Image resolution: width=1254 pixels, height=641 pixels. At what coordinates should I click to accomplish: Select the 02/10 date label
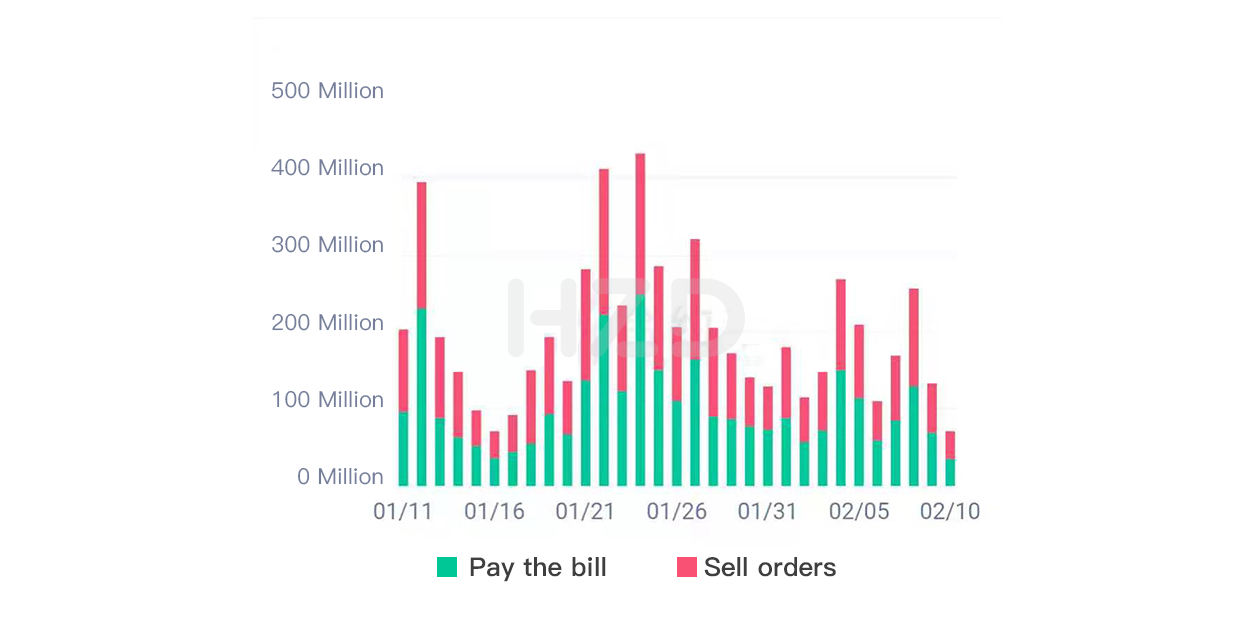tap(950, 512)
